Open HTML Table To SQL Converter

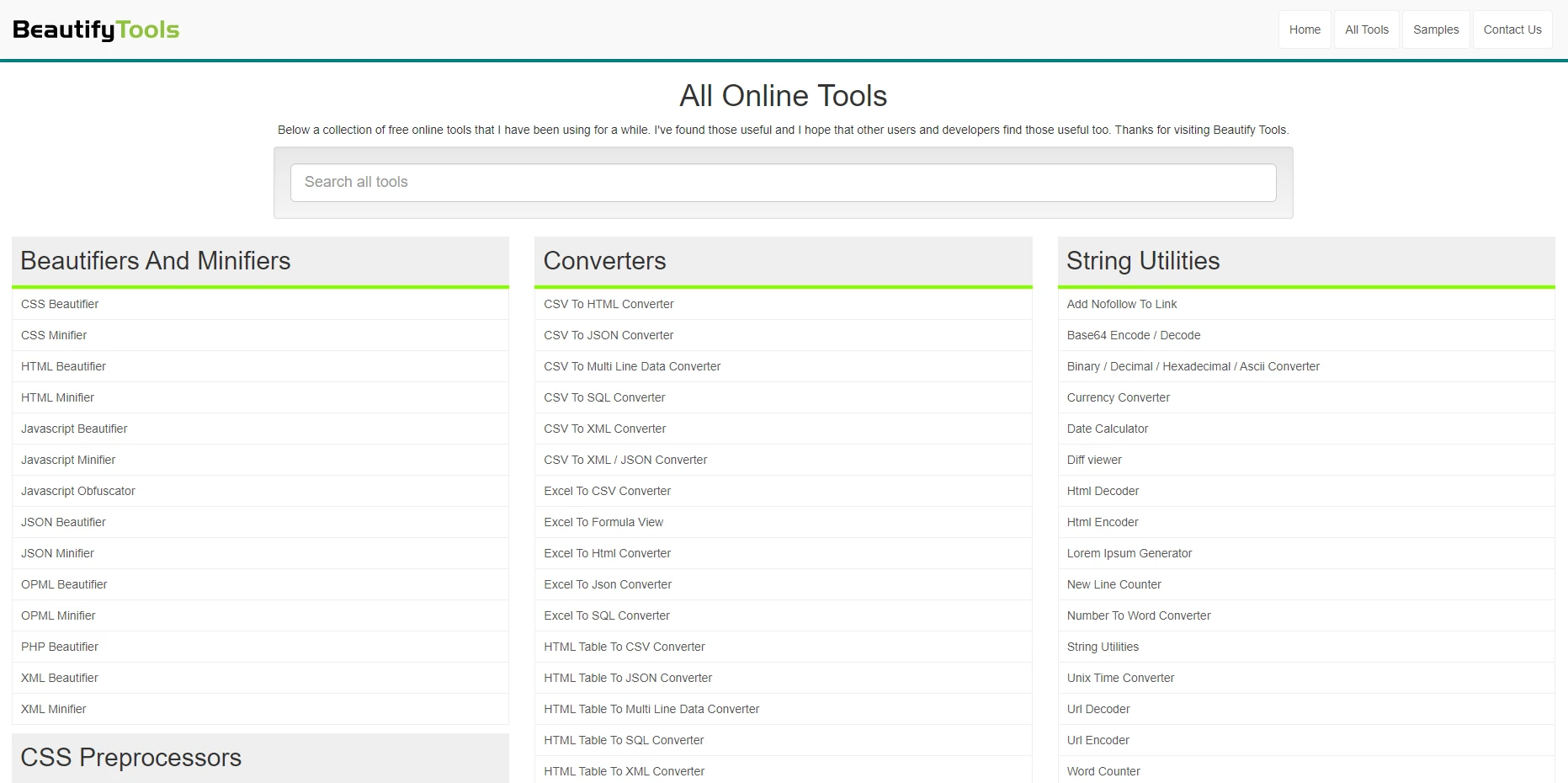(624, 740)
